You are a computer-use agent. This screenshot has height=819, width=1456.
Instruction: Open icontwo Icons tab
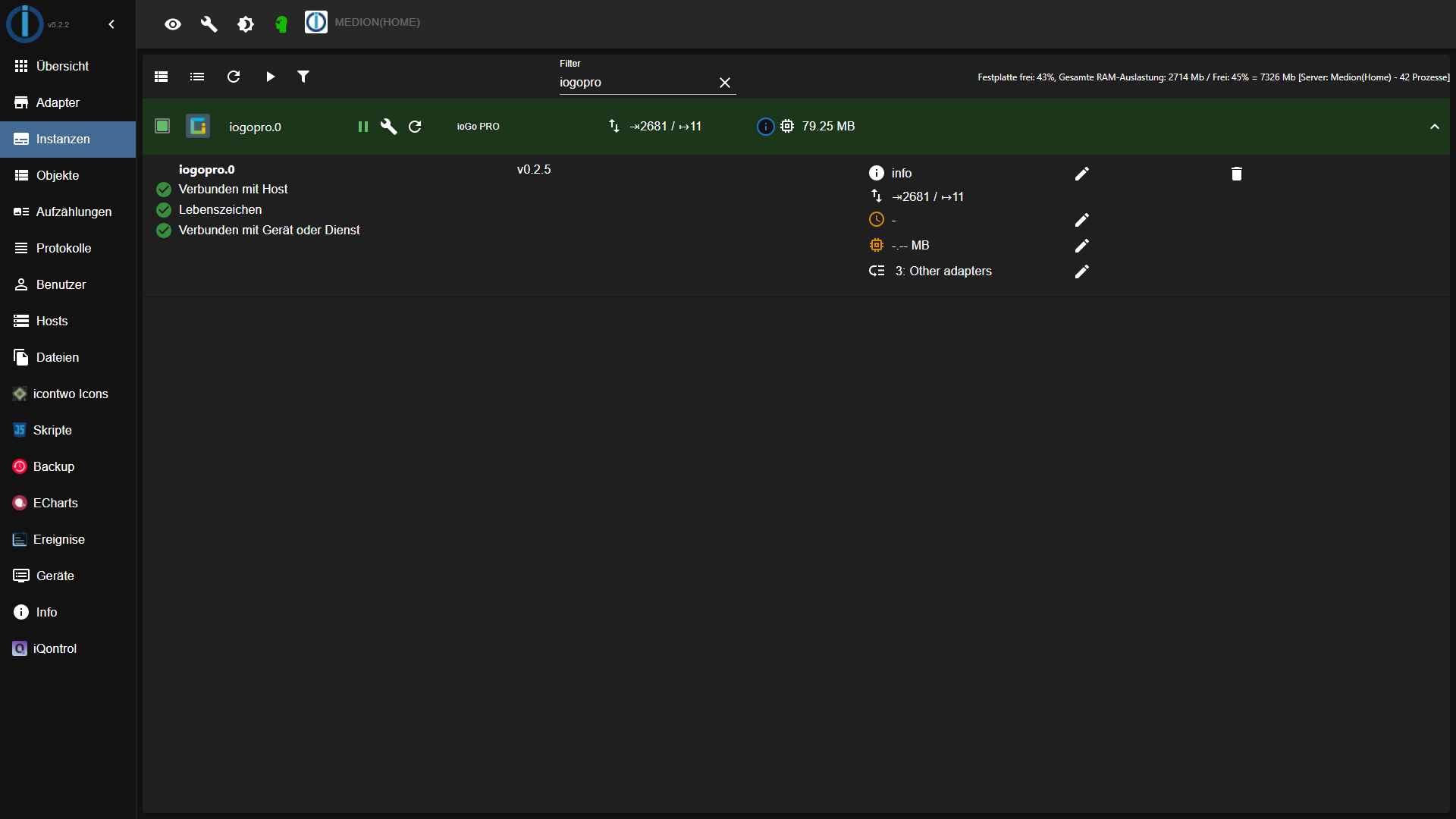(x=68, y=394)
